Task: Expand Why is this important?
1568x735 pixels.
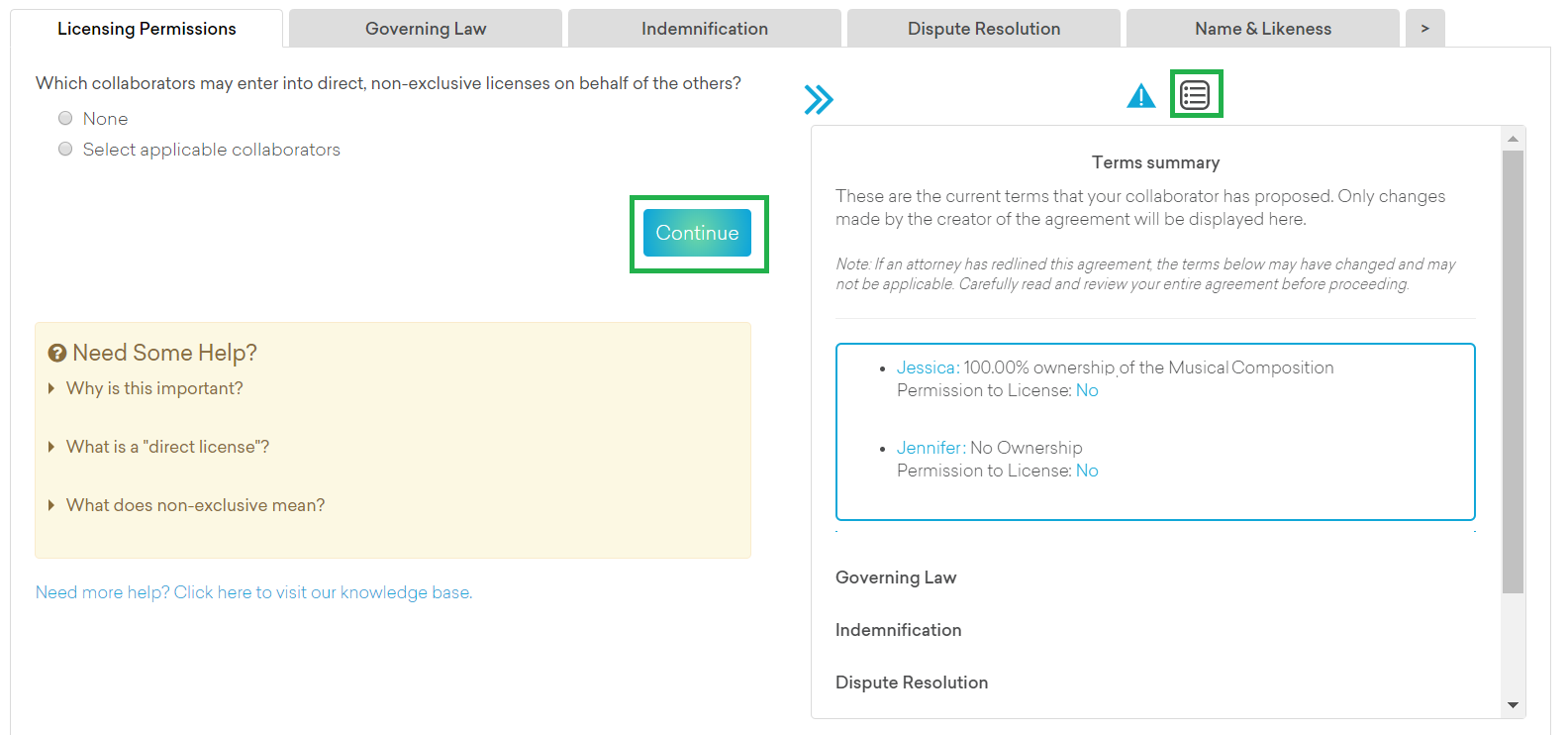Action: [153, 388]
